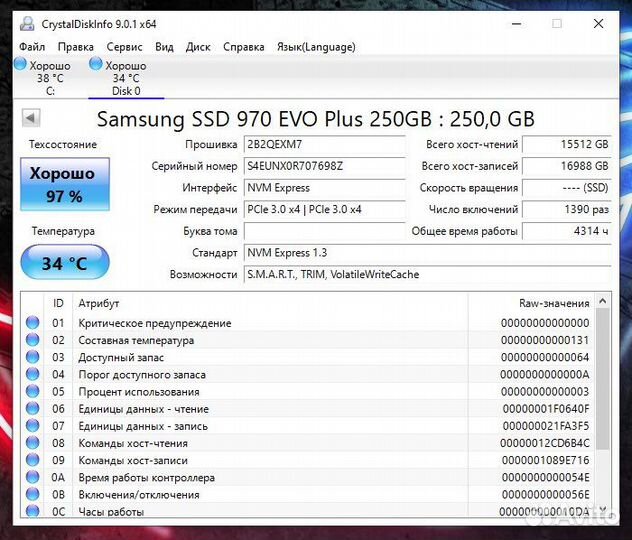632x540 pixels.
Task: Open the Справка menu
Action: (243, 47)
